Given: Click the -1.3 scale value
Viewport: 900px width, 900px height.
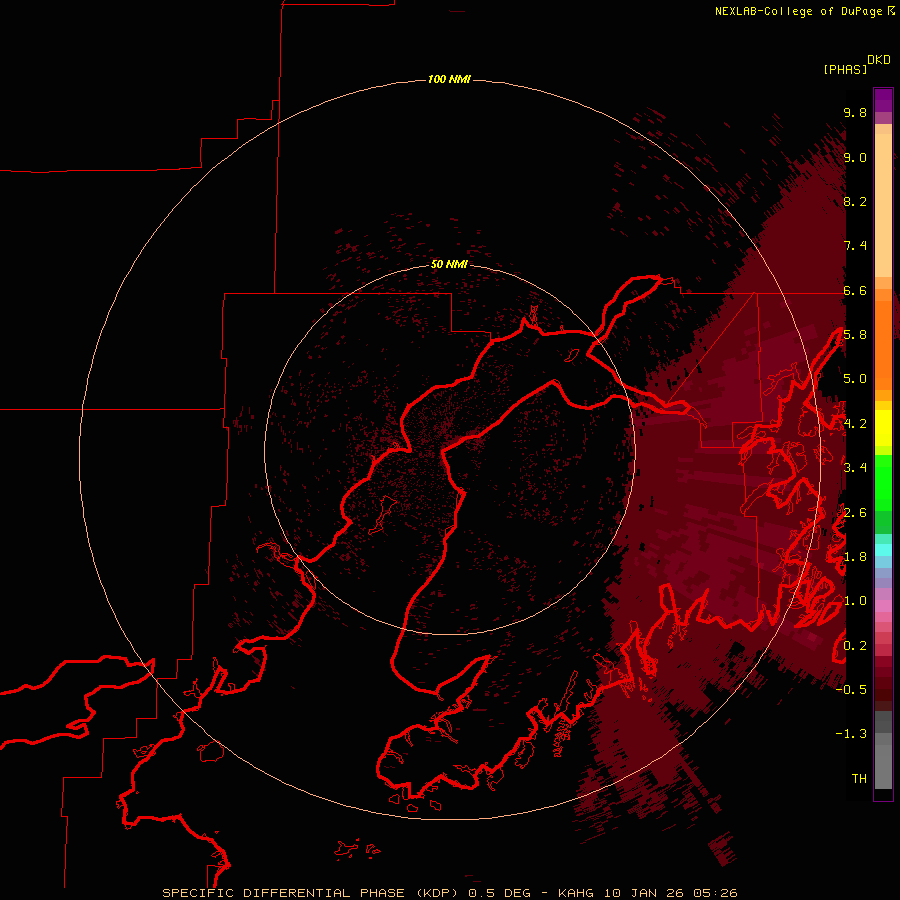Looking at the screenshot, I should (851, 734).
